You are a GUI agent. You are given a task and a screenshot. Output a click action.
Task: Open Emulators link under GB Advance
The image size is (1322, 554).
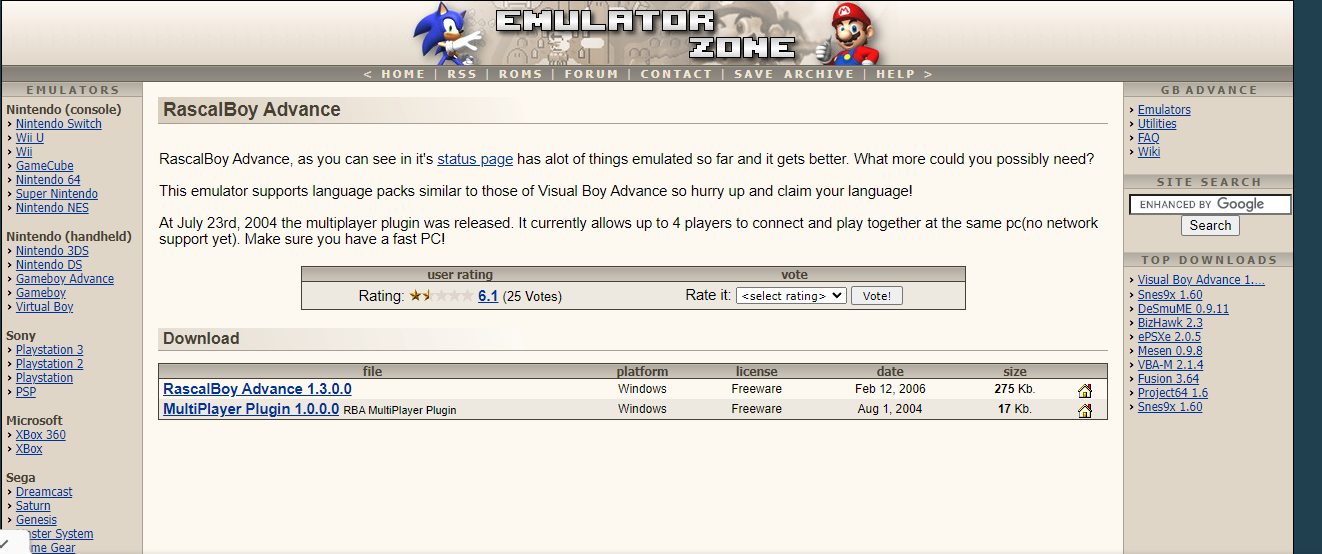click(x=1164, y=110)
